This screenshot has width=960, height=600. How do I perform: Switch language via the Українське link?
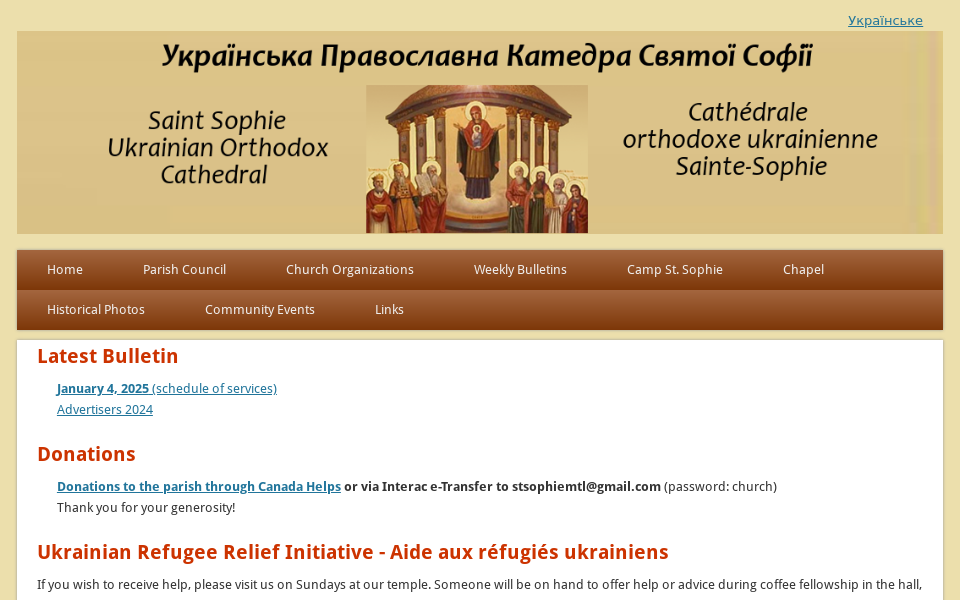pyautogui.click(x=885, y=20)
